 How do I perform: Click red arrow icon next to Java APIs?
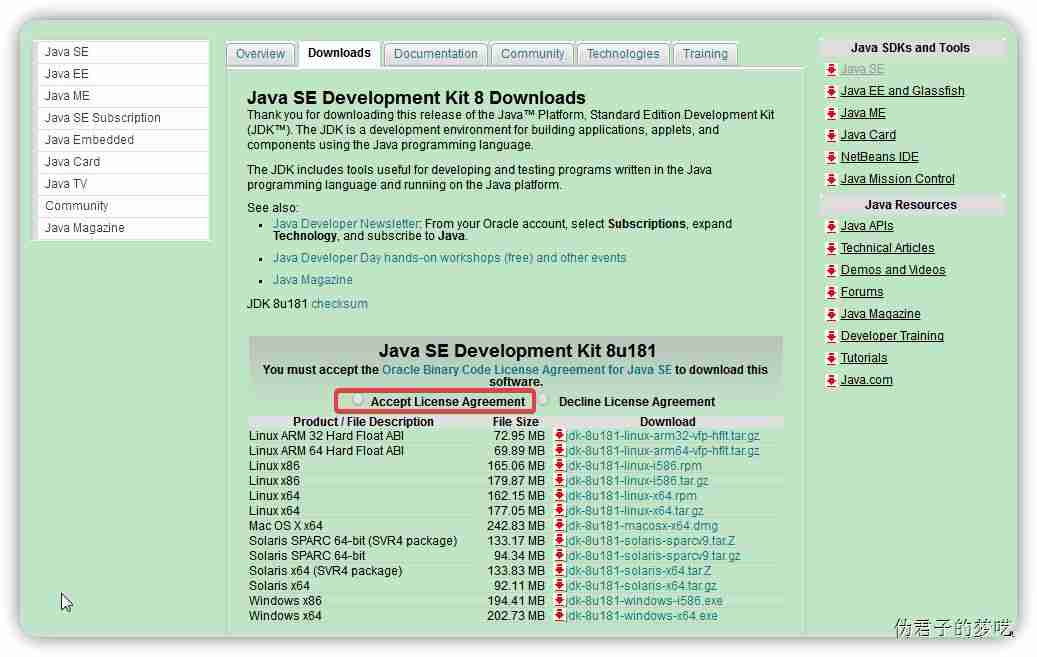click(x=831, y=226)
